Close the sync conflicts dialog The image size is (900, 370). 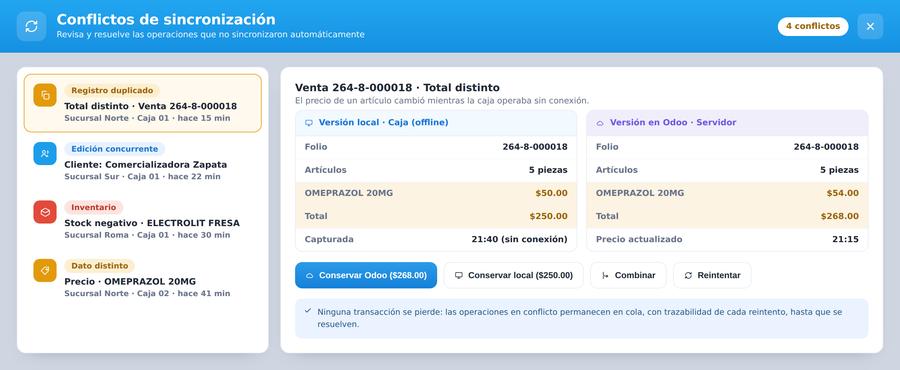(870, 26)
